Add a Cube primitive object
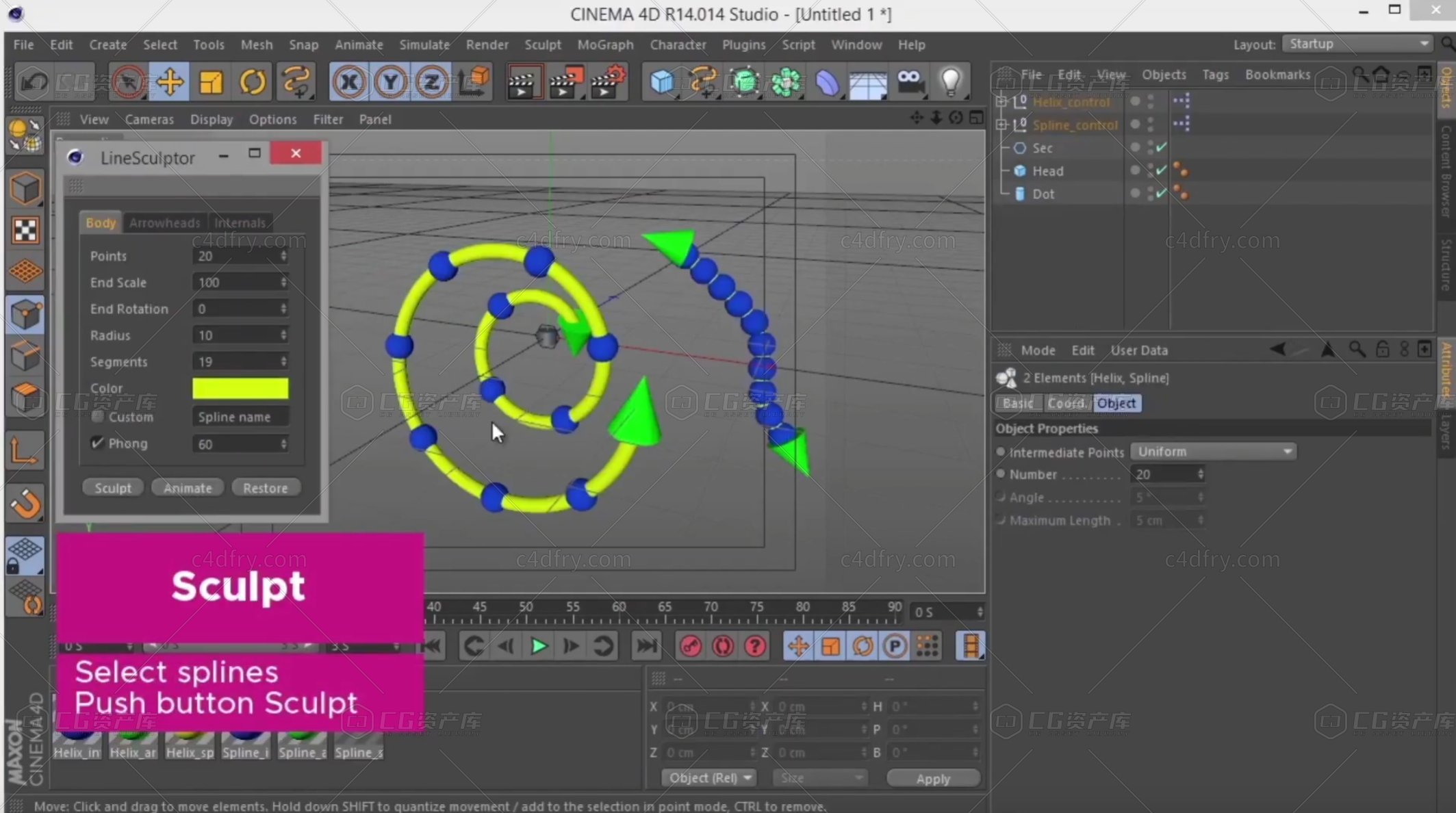Viewport: 1456px width, 813px height. pyautogui.click(x=662, y=82)
